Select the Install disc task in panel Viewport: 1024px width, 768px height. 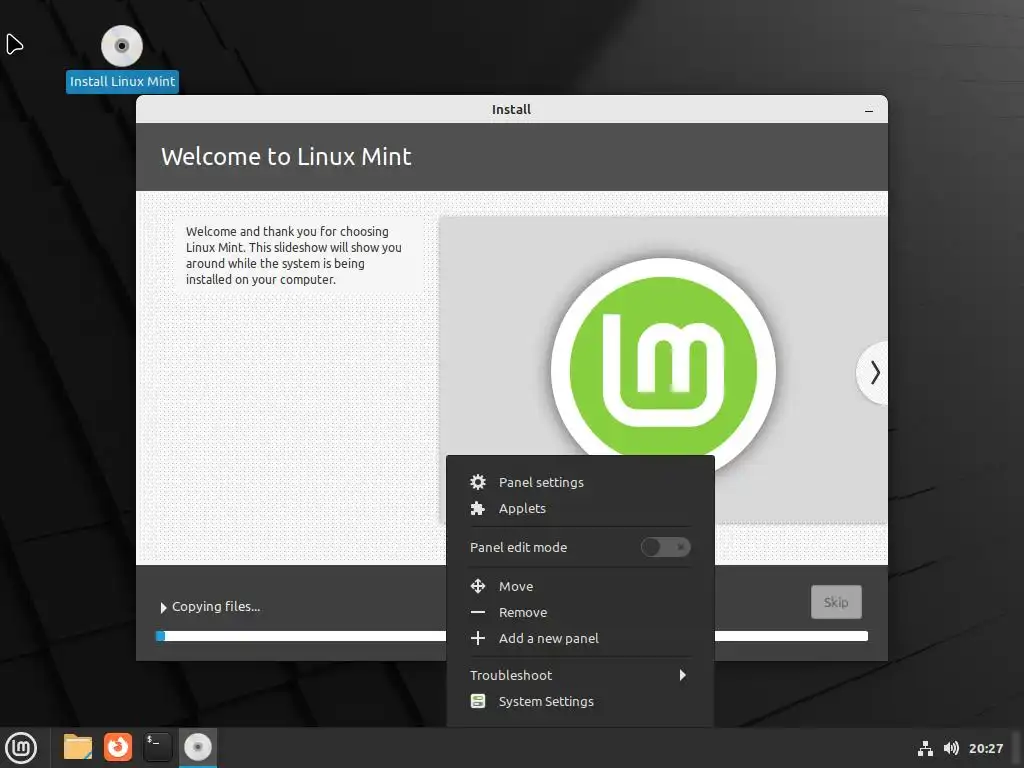[x=198, y=747]
